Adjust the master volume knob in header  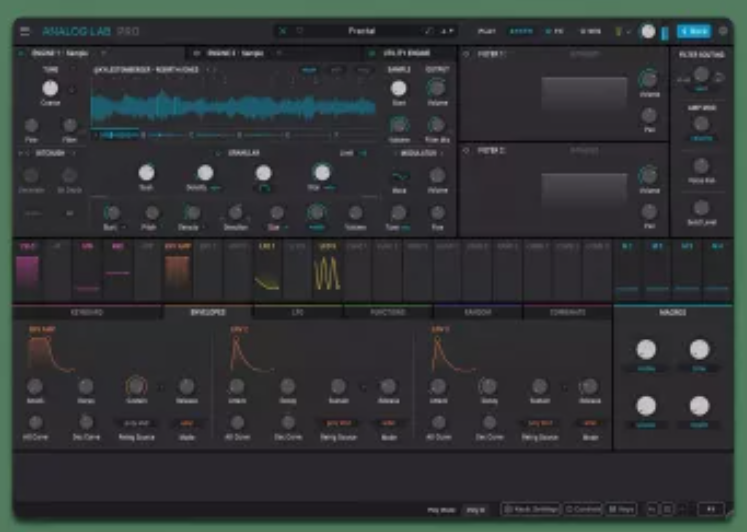tap(648, 31)
